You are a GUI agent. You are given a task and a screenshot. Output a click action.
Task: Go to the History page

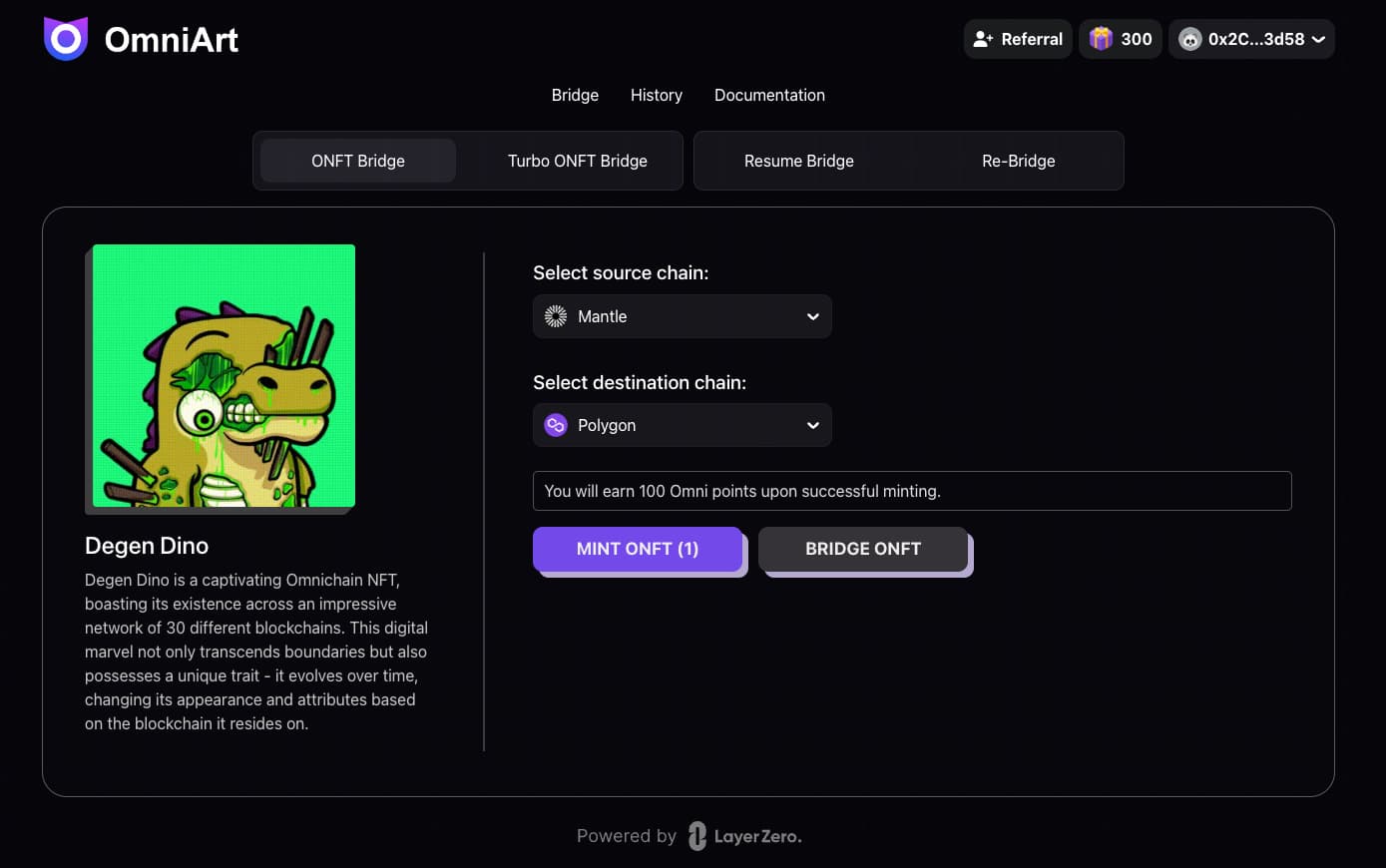[x=657, y=95]
